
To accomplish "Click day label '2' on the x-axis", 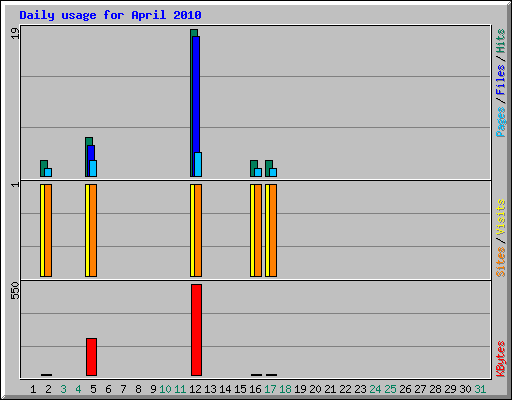I will click(x=48, y=389).
